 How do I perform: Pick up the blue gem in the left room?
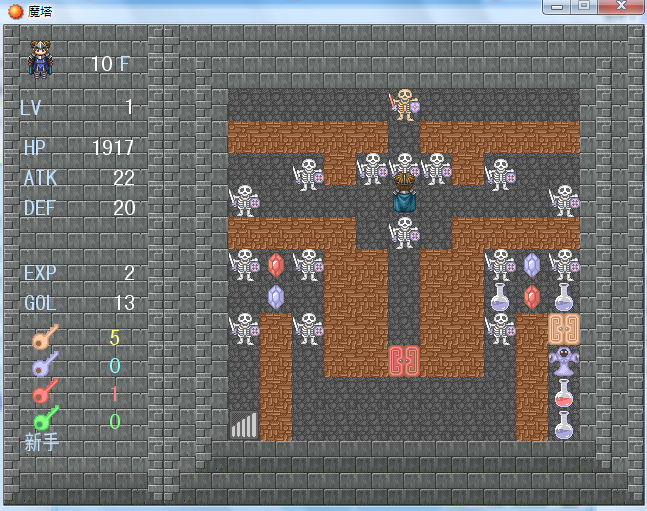click(x=276, y=297)
